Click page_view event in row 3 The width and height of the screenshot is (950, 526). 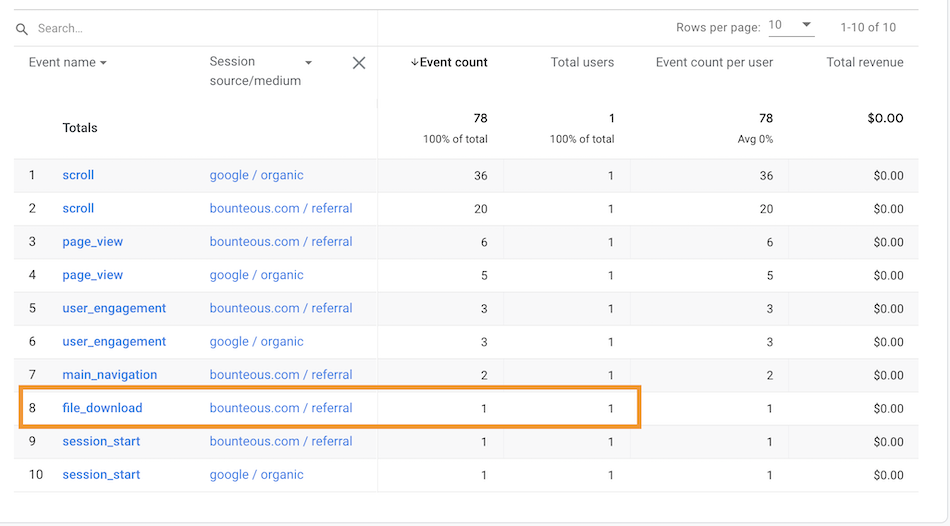tap(93, 242)
